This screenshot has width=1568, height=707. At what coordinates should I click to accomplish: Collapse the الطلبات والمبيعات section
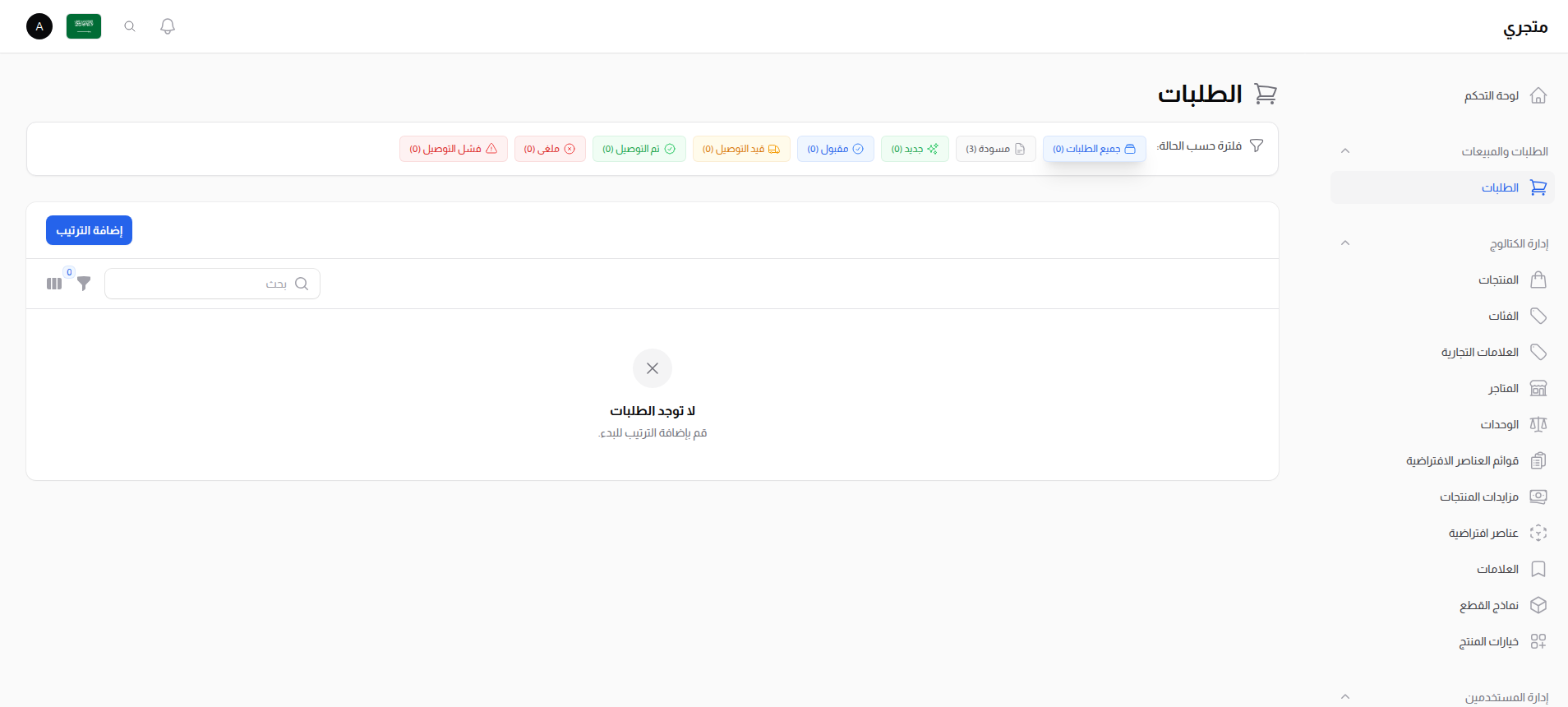point(1345,151)
